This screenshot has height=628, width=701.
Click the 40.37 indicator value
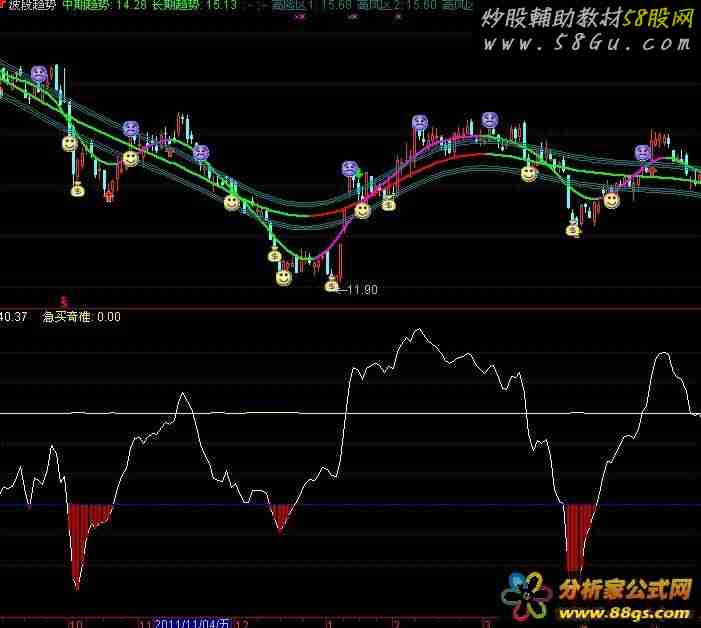13,317
